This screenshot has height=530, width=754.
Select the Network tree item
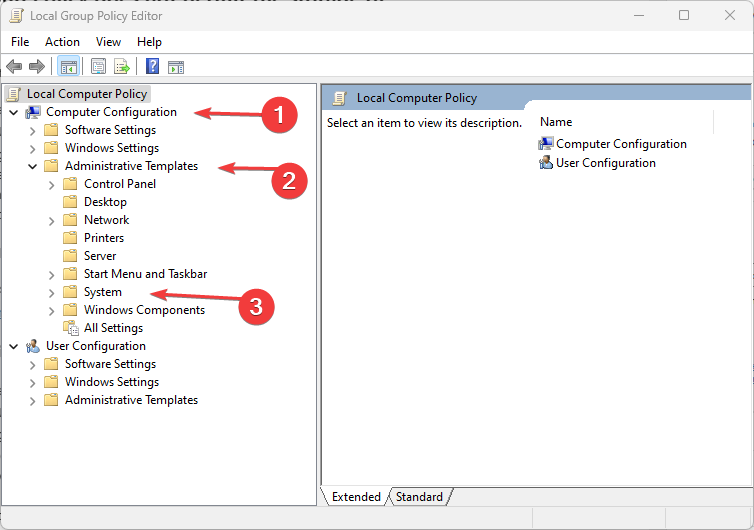(107, 220)
